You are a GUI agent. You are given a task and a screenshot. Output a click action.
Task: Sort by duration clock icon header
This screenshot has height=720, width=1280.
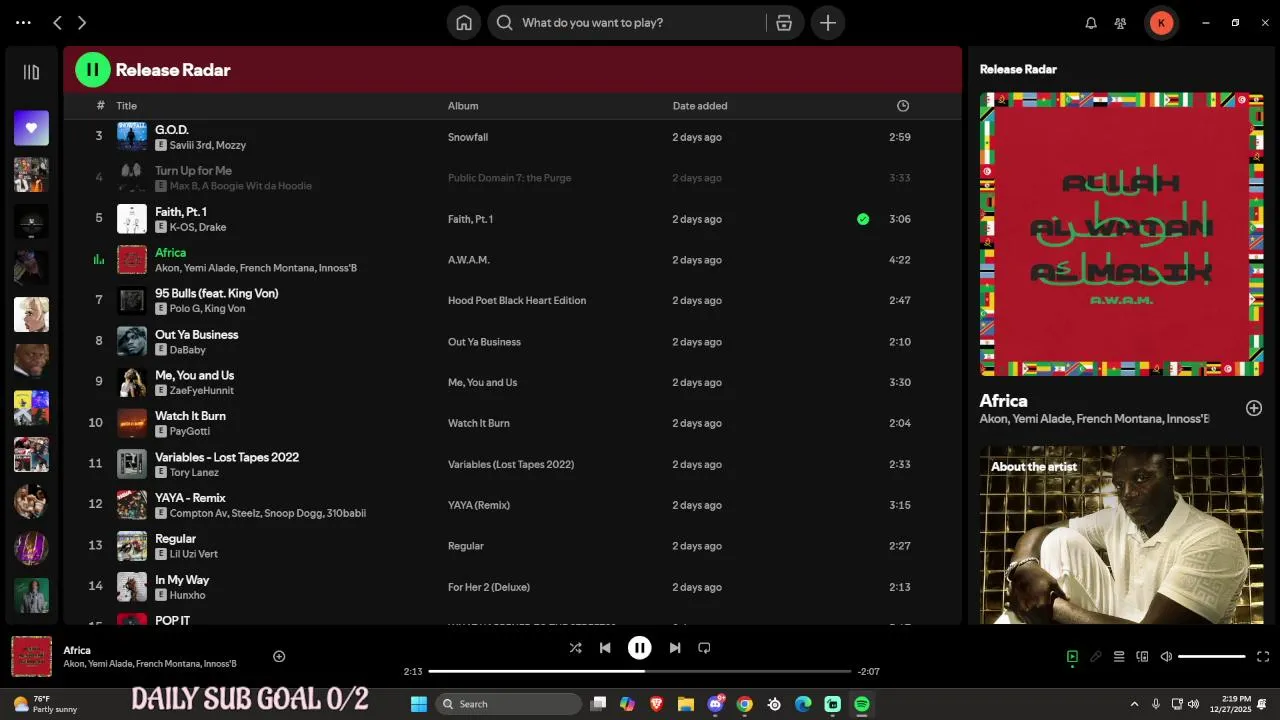(x=903, y=106)
